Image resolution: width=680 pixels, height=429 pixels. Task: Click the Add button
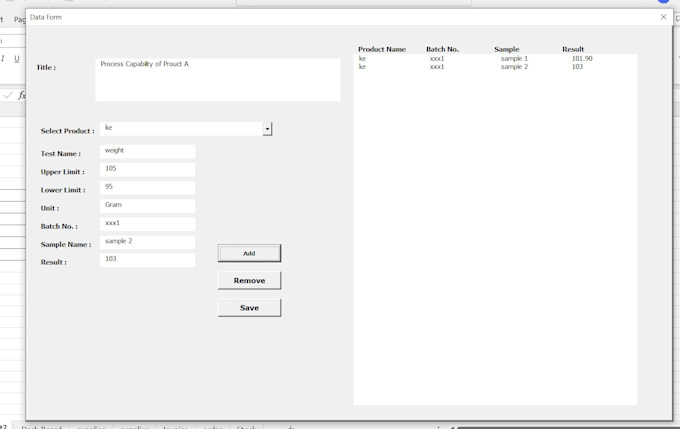pyautogui.click(x=249, y=253)
